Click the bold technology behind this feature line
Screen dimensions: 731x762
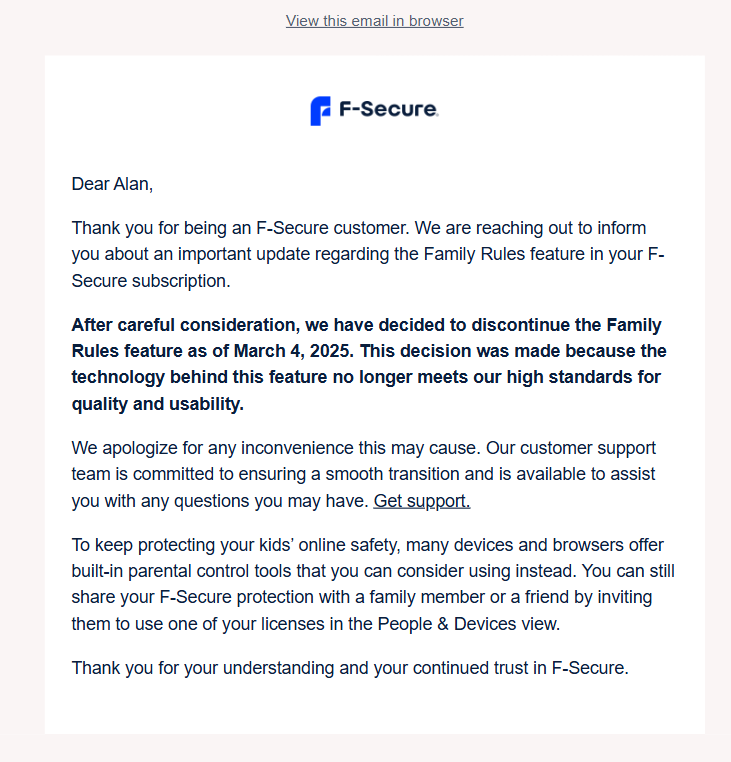366,377
